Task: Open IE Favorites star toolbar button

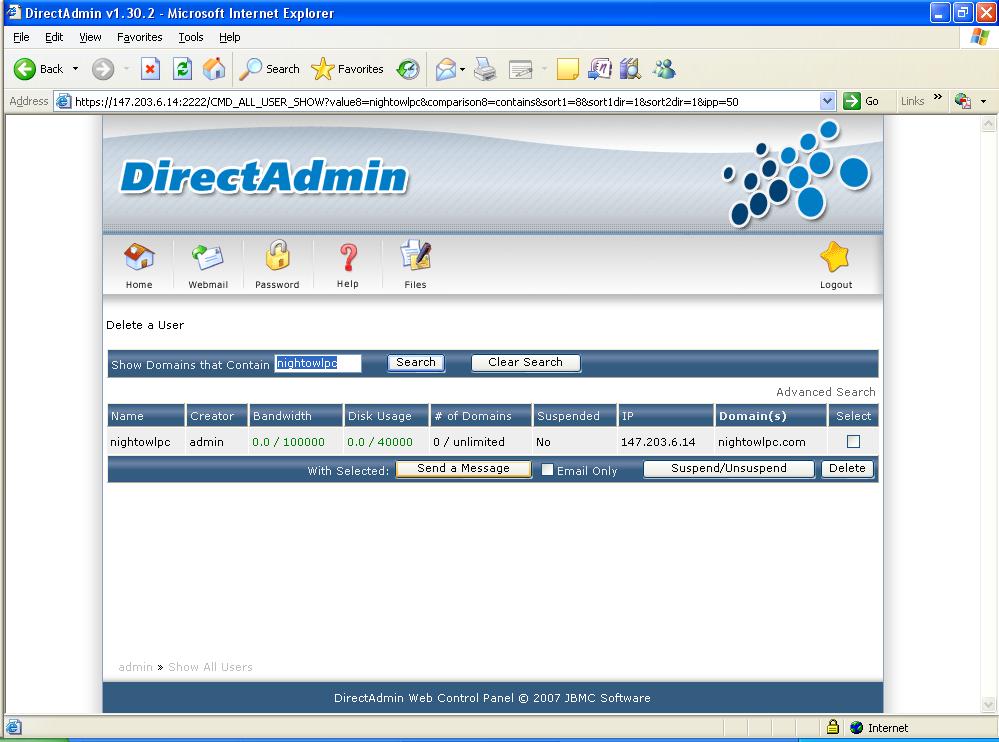Action: point(347,69)
